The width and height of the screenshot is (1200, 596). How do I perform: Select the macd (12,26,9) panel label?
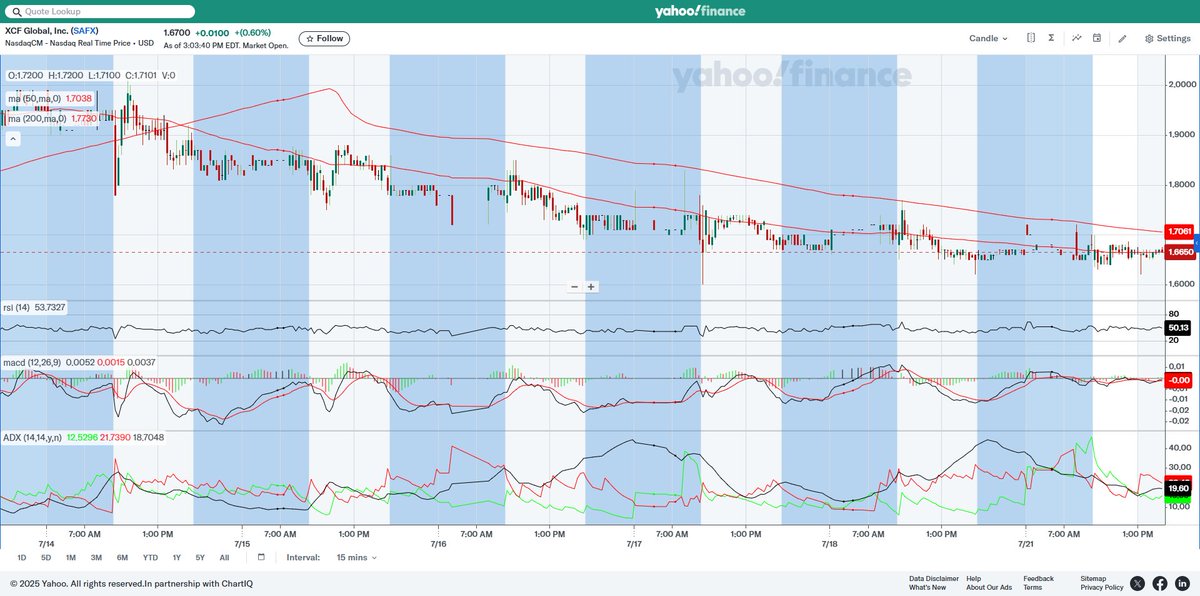tap(34, 361)
